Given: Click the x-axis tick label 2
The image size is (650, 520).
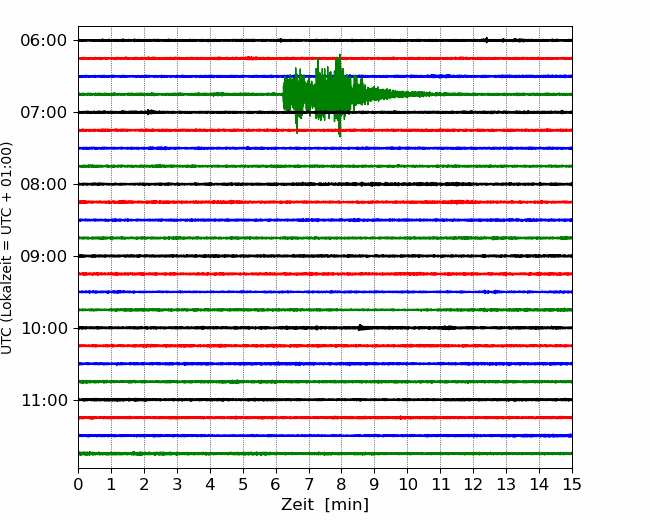Looking at the screenshot, I should [x=144, y=484].
